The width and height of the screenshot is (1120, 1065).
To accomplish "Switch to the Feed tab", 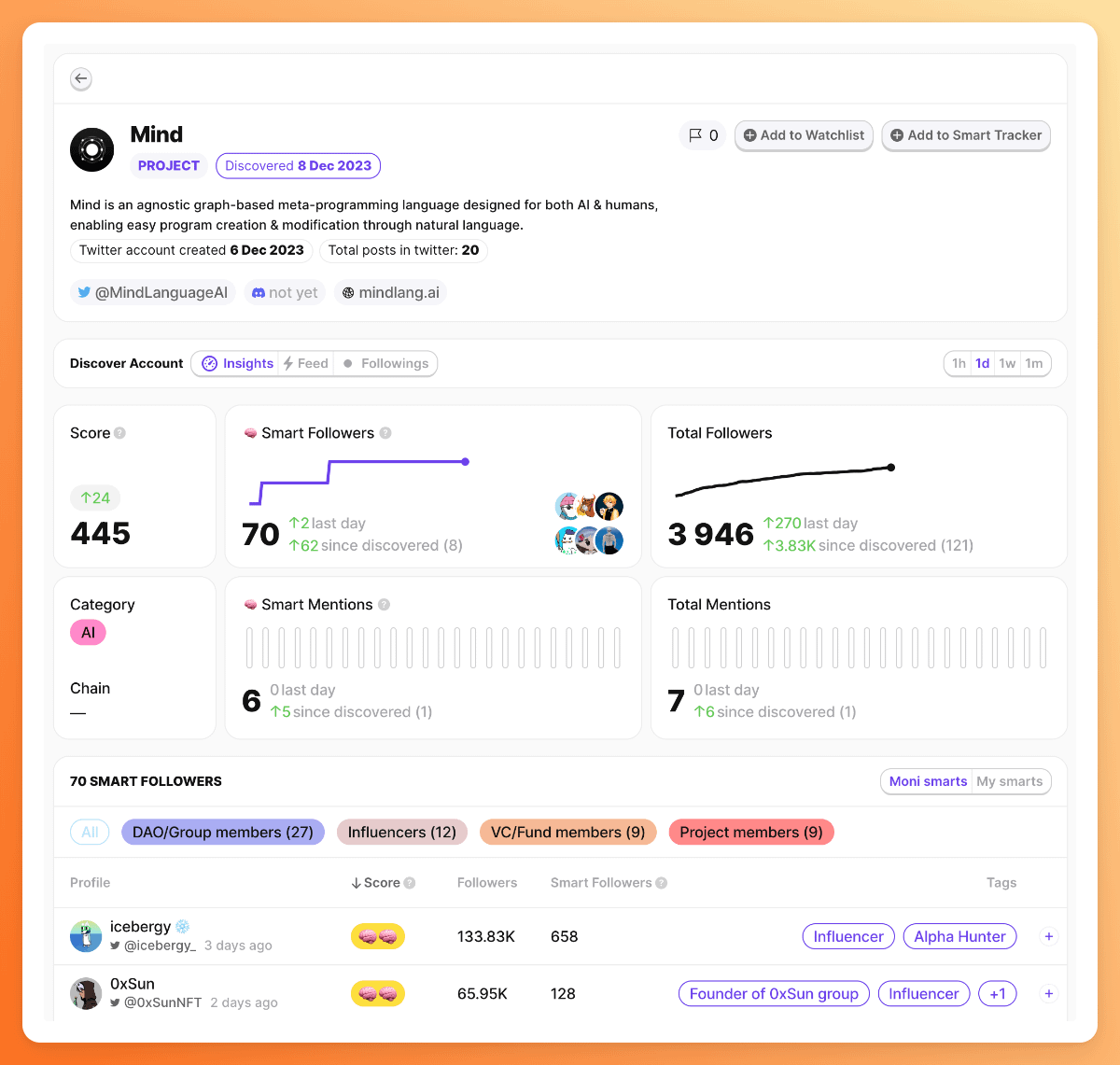I will (306, 363).
